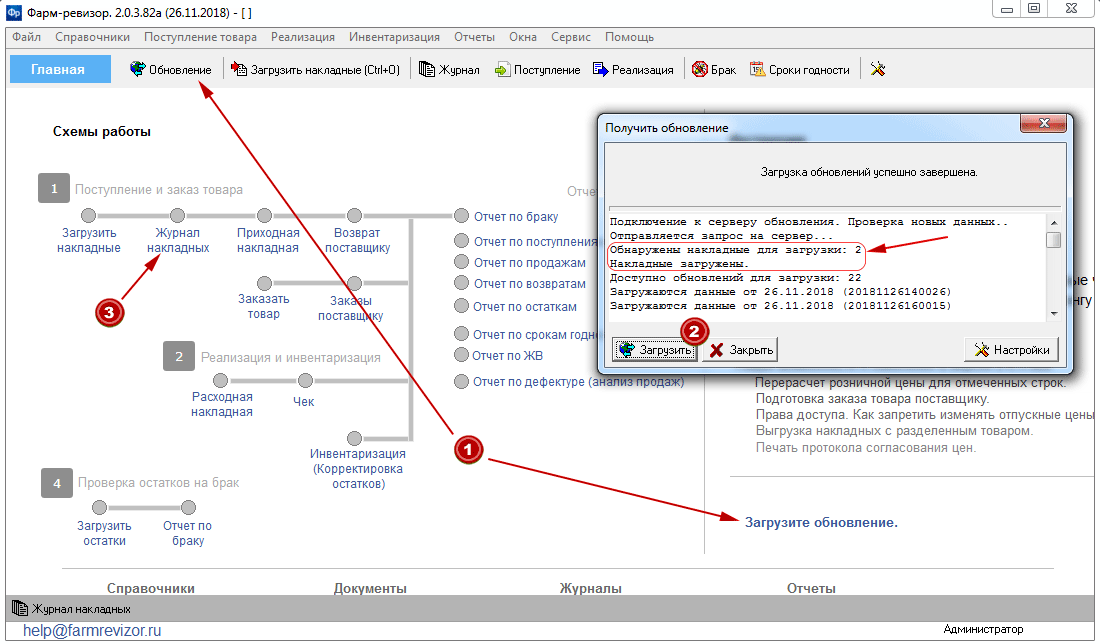Open the Инвентаризация menu
Viewport: 1100px width, 644px height.
pos(394,37)
